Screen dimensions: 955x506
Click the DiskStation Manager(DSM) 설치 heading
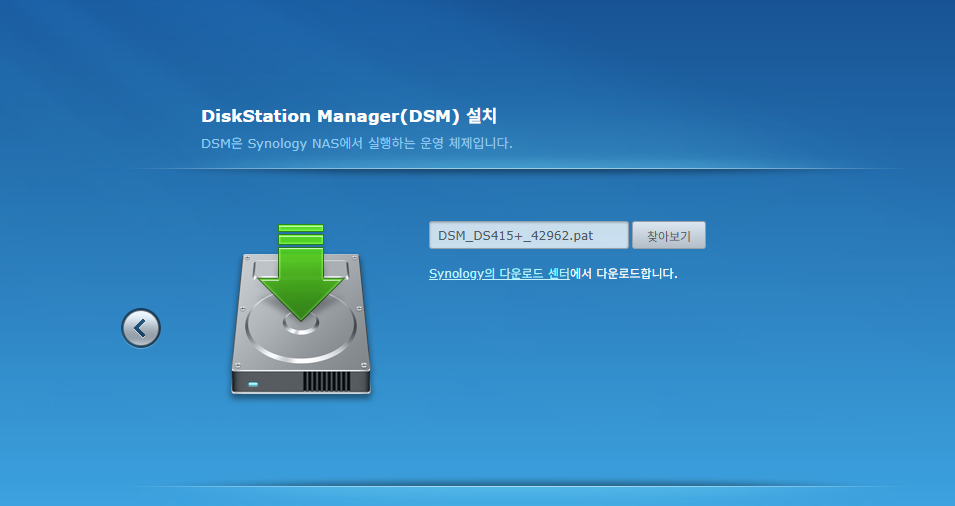[349, 116]
